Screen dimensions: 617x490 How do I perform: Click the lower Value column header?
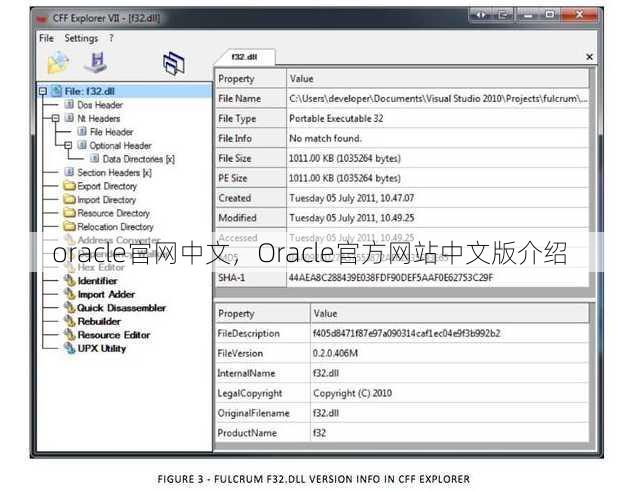tap(450, 314)
